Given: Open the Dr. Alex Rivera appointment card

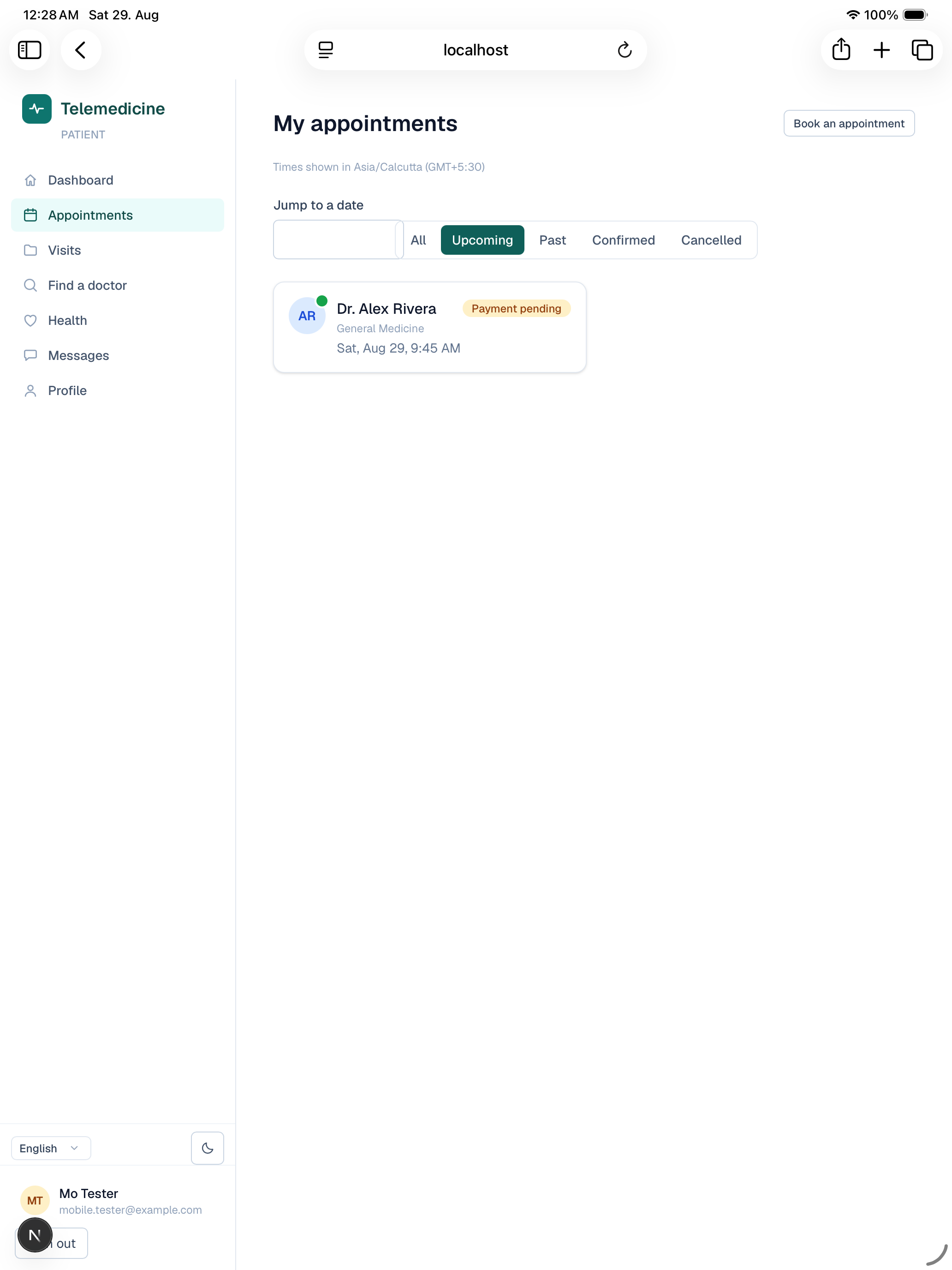Looking at the screenshot, I should point(430,327).
